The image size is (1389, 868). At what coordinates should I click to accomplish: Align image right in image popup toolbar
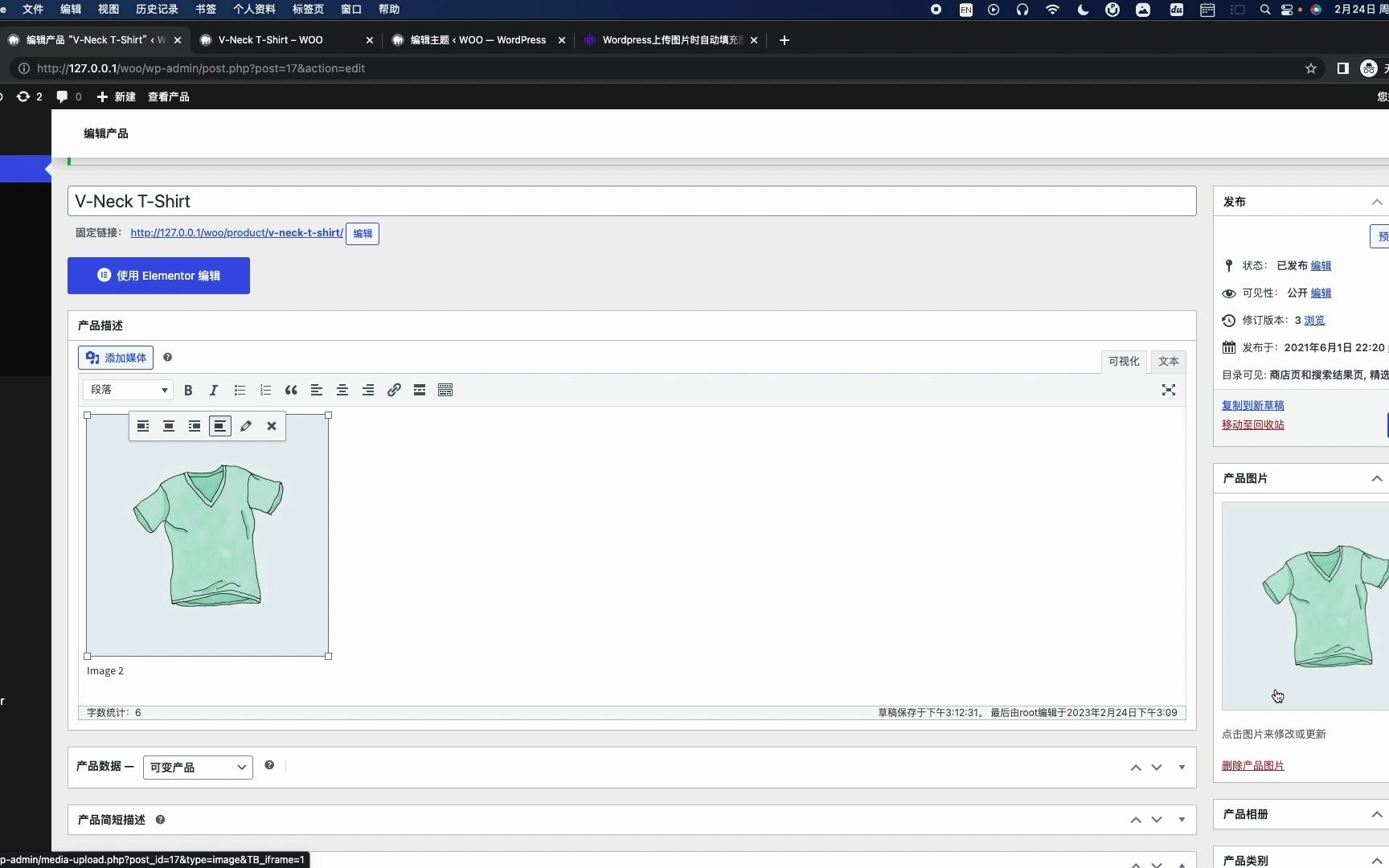[x=195, y=426]
